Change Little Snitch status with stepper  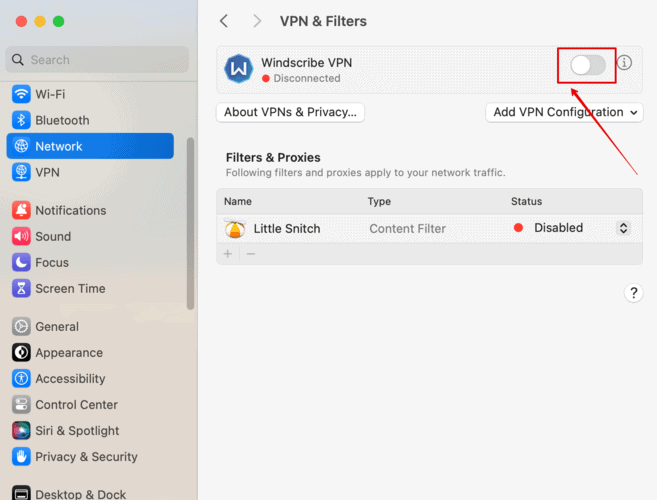tap(624, 228)
